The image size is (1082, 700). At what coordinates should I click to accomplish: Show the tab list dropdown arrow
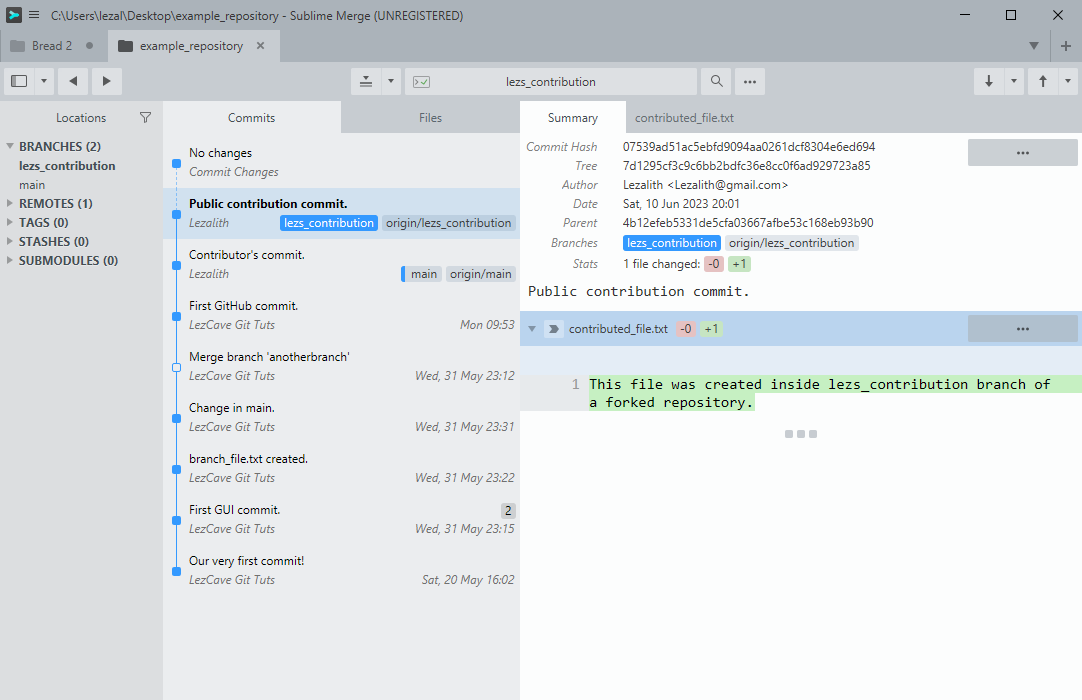1034,46
